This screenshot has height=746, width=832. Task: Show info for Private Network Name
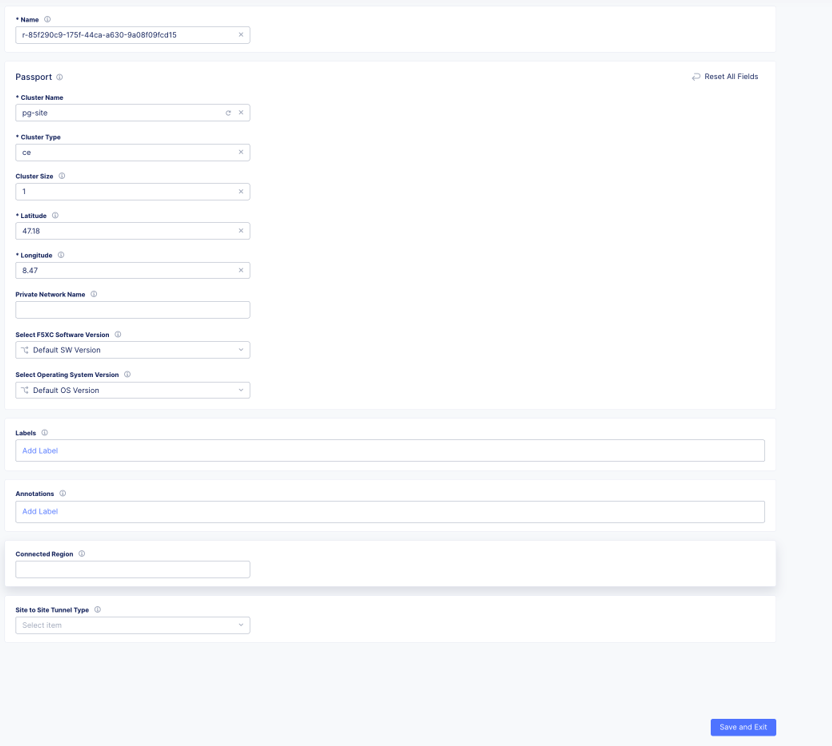[94, 294]
